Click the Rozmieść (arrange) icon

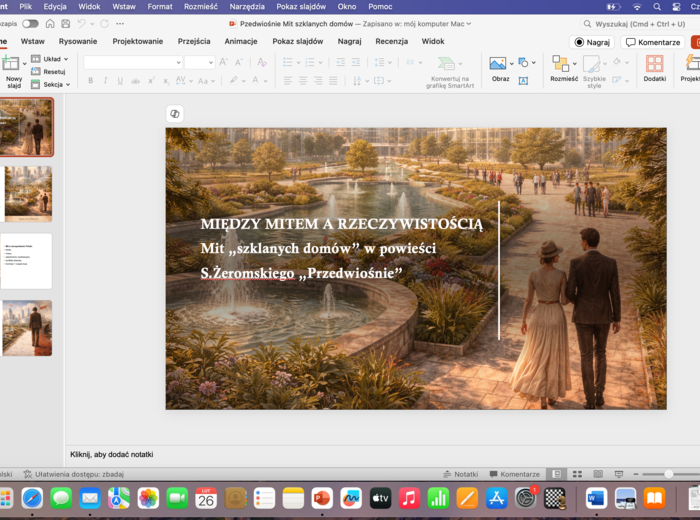click(x=560, y=63)
